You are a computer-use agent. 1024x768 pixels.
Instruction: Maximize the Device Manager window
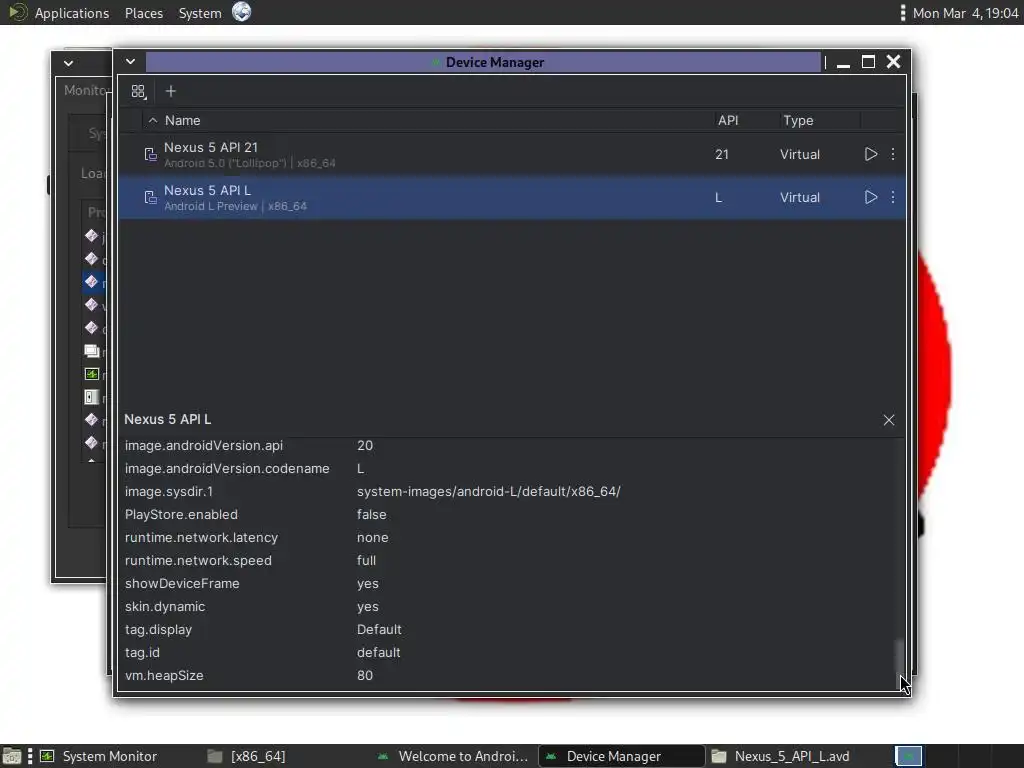click(868, 61)
